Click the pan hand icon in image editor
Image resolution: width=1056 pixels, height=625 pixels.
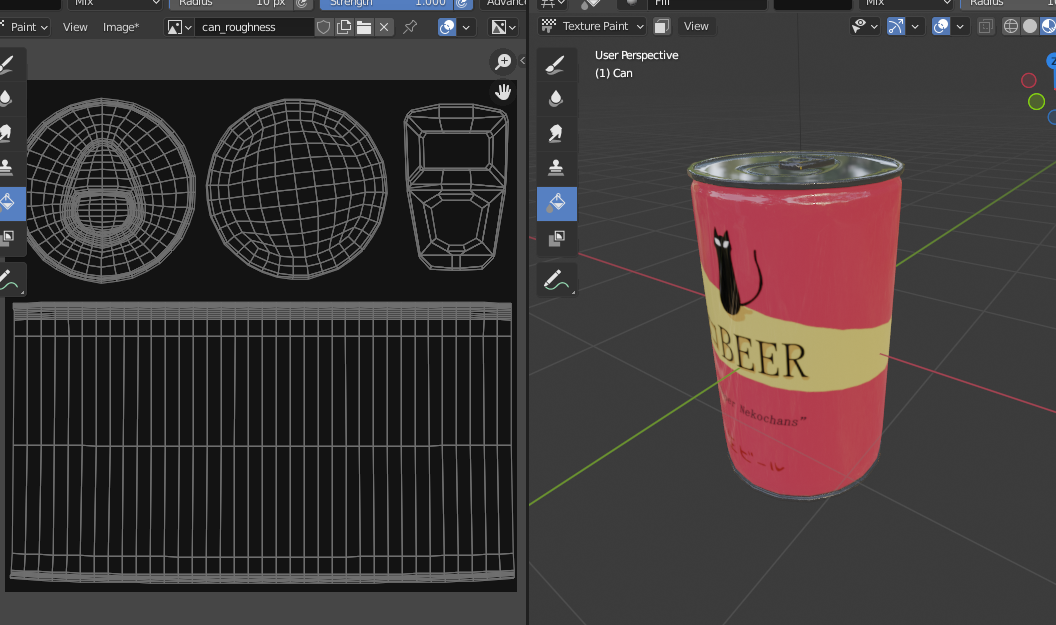pyautogui.click(x=503, y=92)
